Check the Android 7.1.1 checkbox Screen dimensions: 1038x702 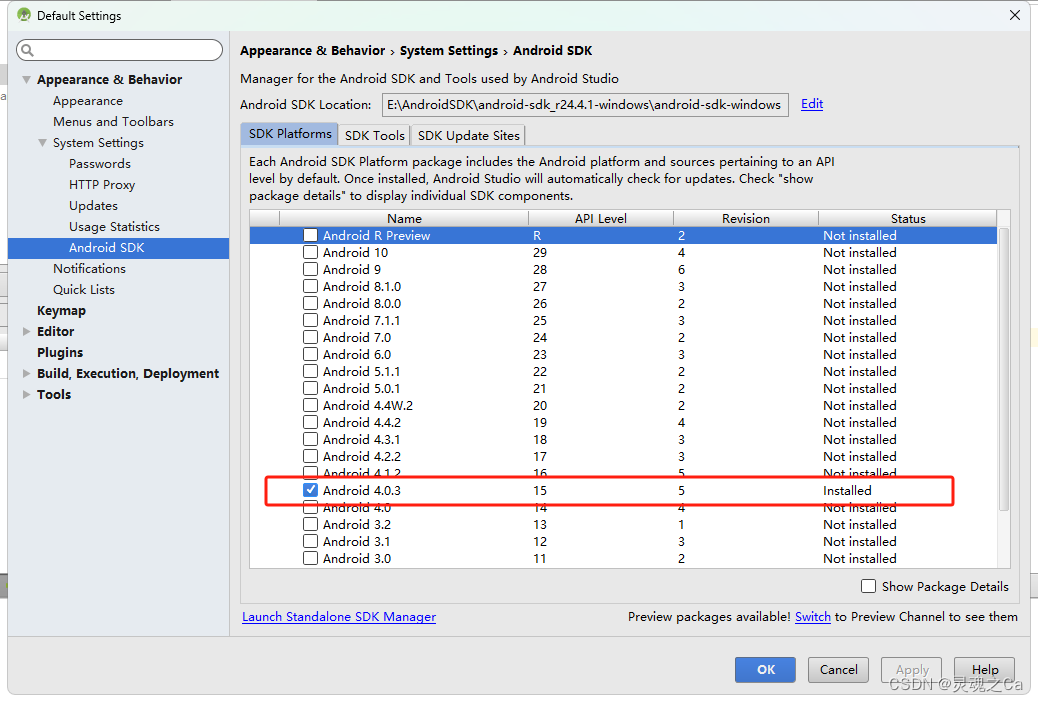310,321
